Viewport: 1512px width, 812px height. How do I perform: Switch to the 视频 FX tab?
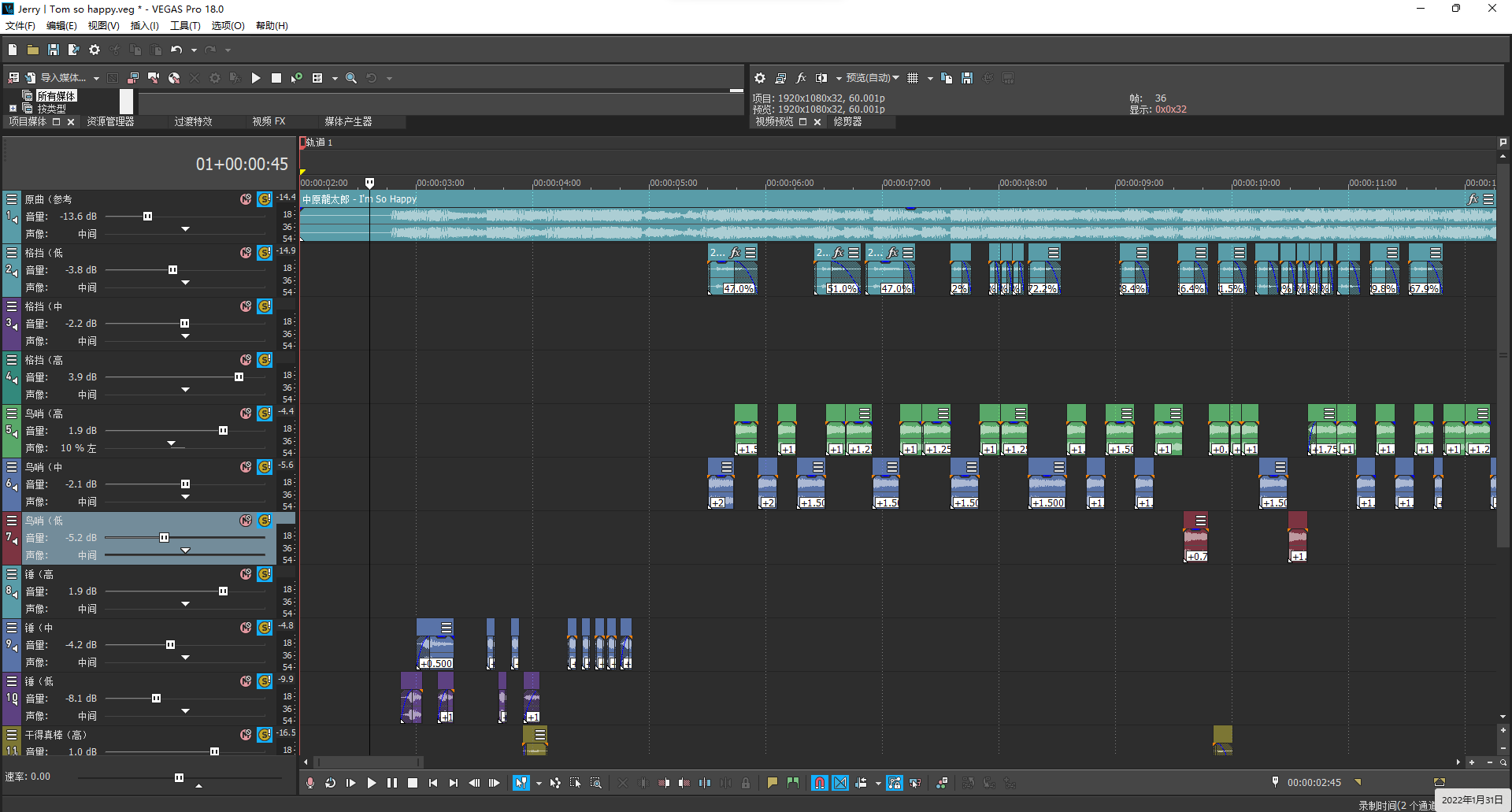[269, 121]
